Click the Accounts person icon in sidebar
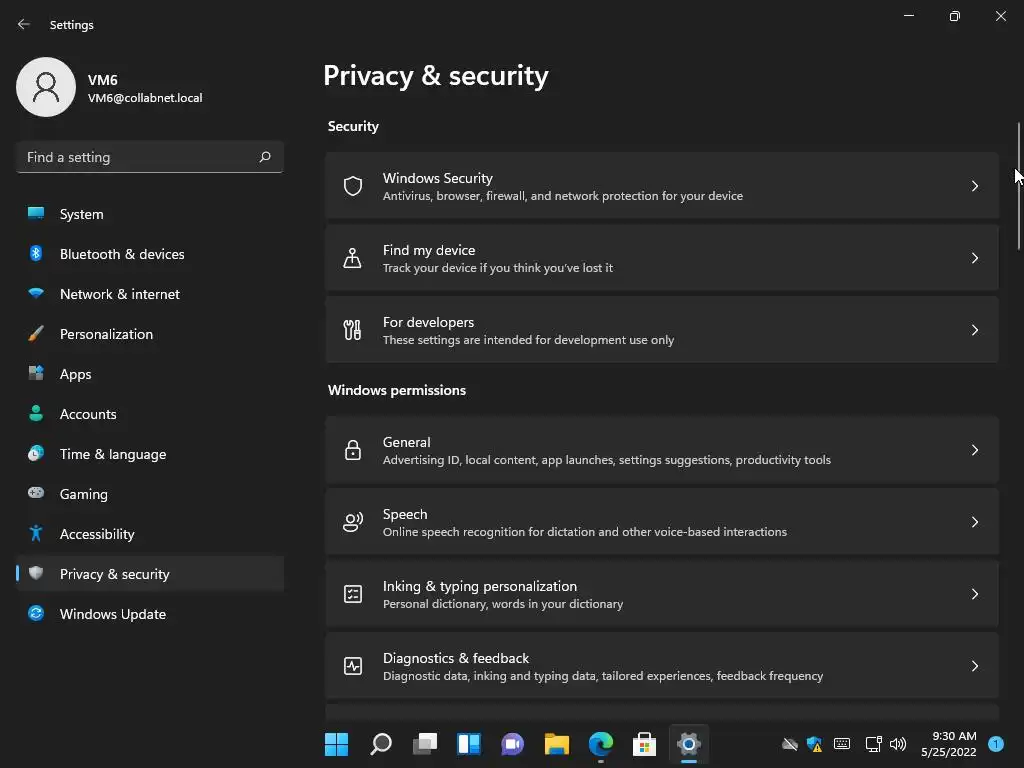 tap(36, 413)
